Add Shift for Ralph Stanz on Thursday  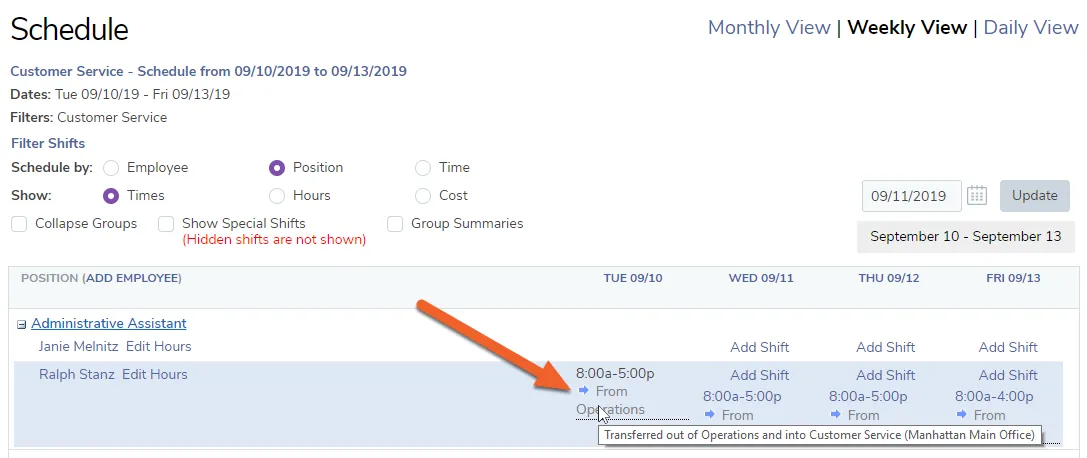pyautogui.click(x=885, y=376)
